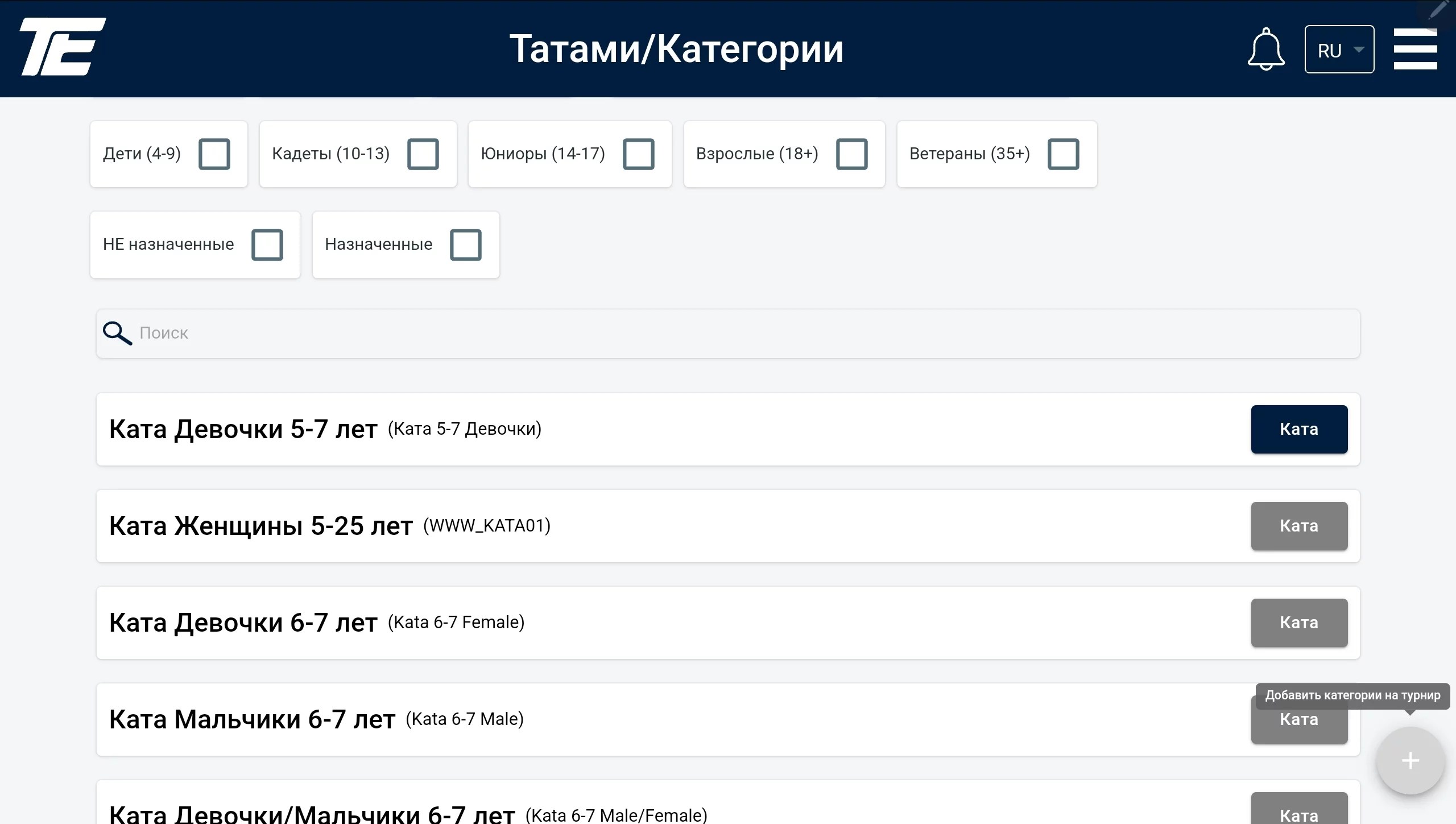Click the code (Kata 6-7 Female)
1456x824 pixels.
tap(456, 622)
